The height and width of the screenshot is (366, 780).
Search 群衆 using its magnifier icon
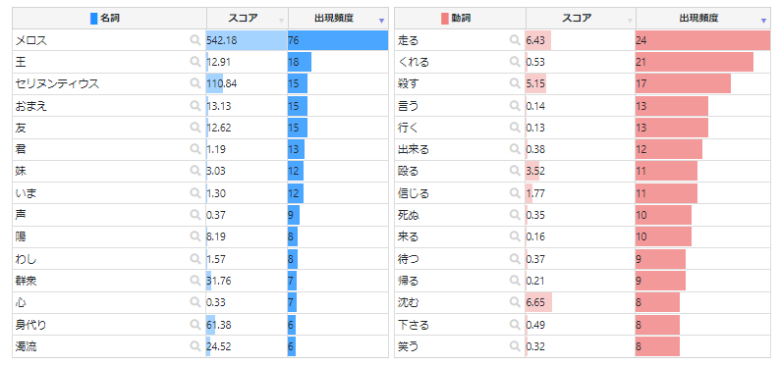coord(195,280)
